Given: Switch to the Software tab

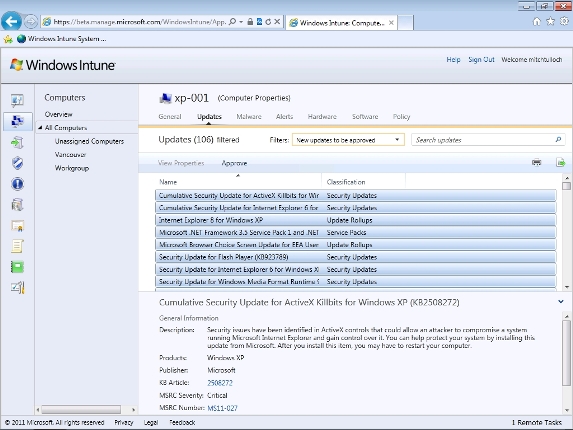Looking at the screenshot, I should 365,117.
